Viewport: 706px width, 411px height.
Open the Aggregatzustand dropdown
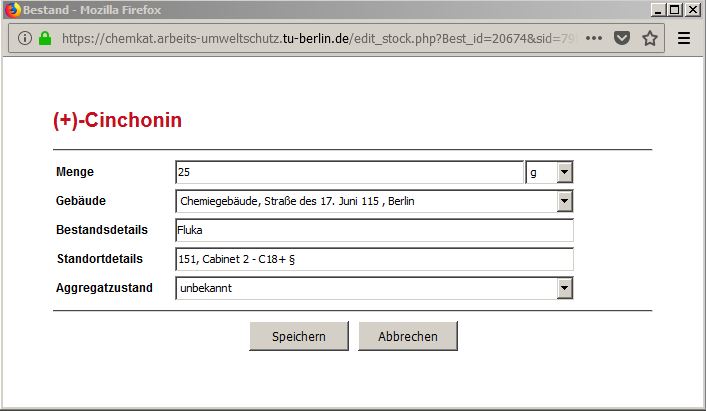374,288
